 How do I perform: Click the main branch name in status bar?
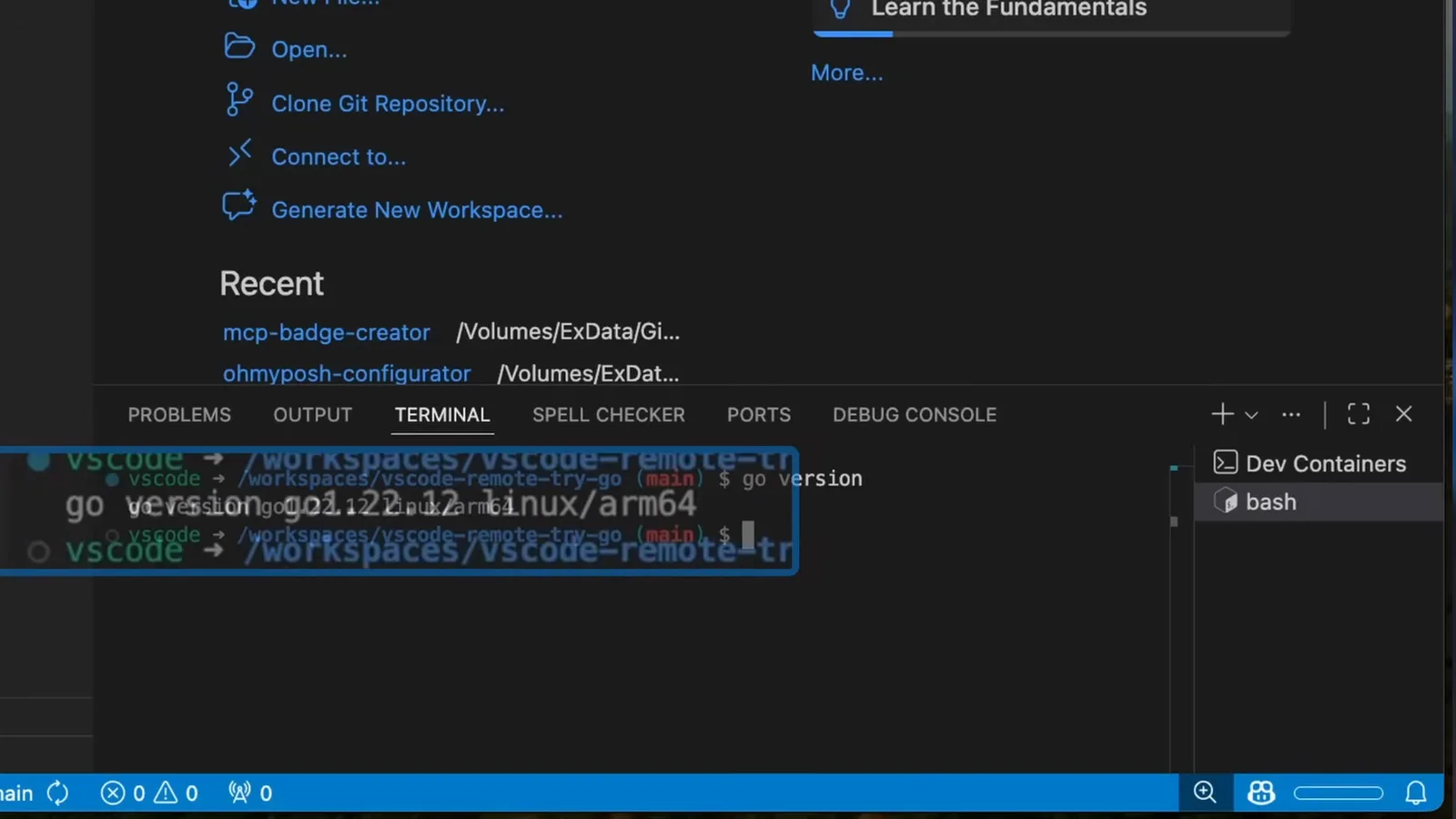[x=16, y=794]
